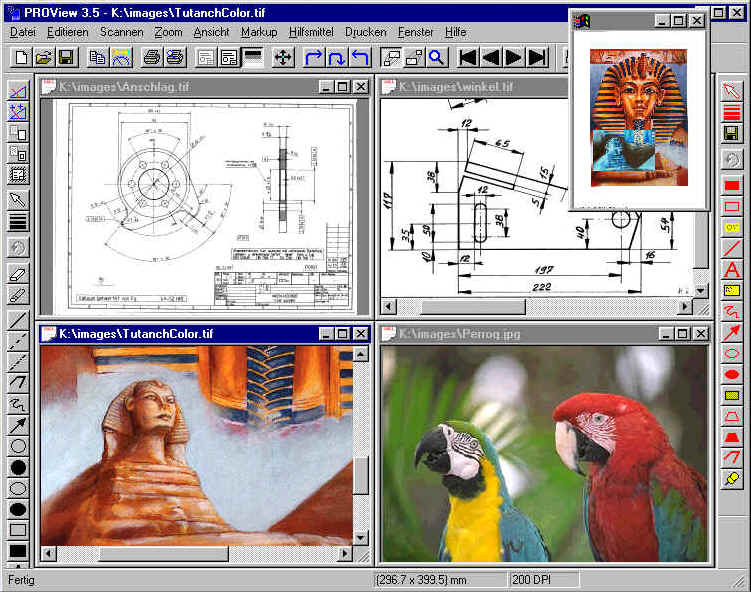Select the red text A markup tool
The height and width of the screenshot is (592, 751).
point(731,270)
